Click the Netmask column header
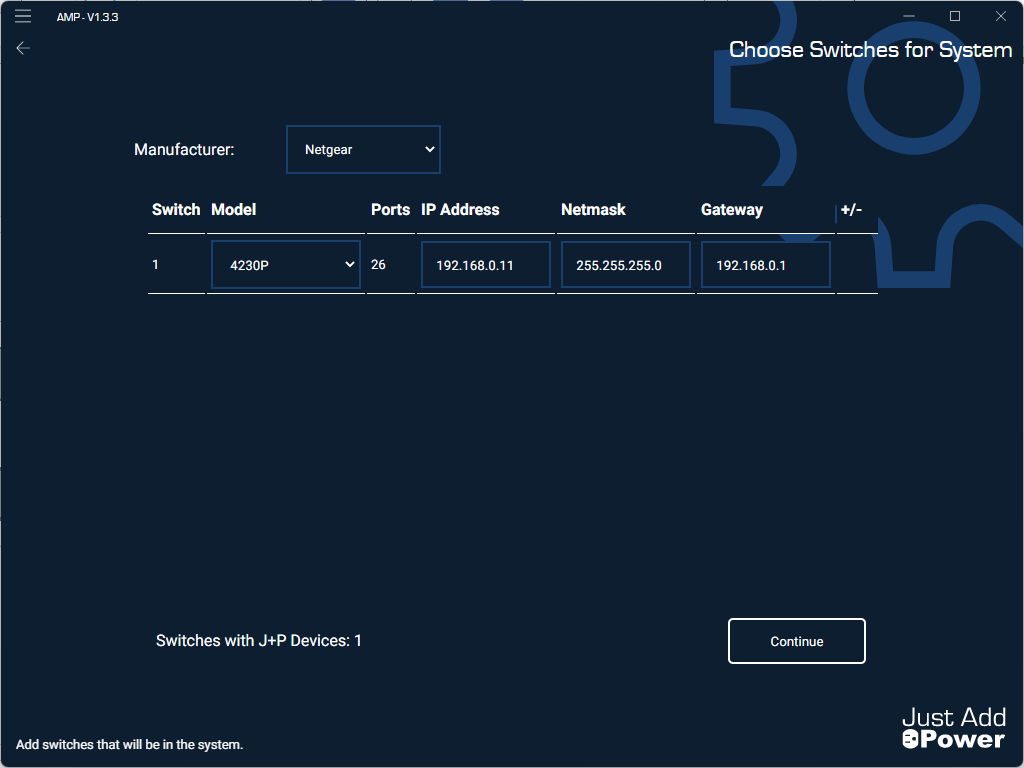Viewport: 1024px width, 768px height. [x=593, y=210]
